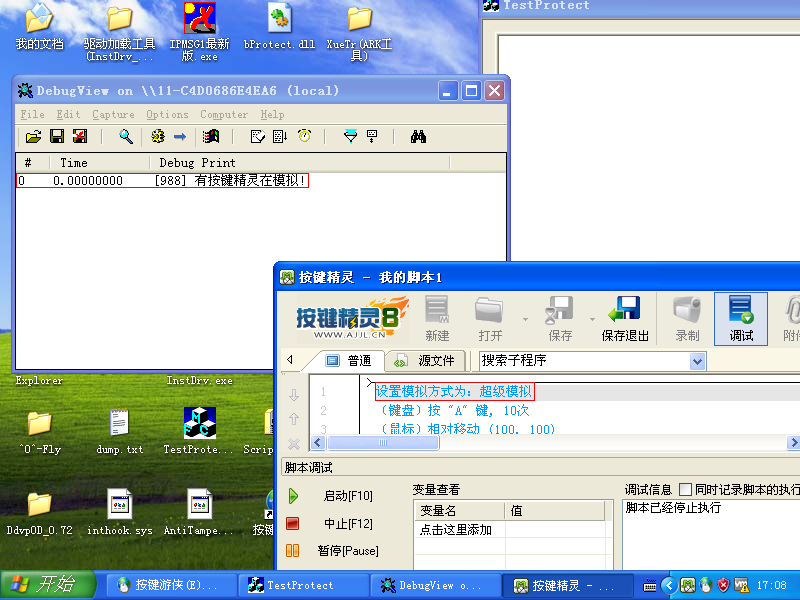Click 保存 (Save) icon in 按键精灵
The image size is (800, 600).
(x=560, y=318)
